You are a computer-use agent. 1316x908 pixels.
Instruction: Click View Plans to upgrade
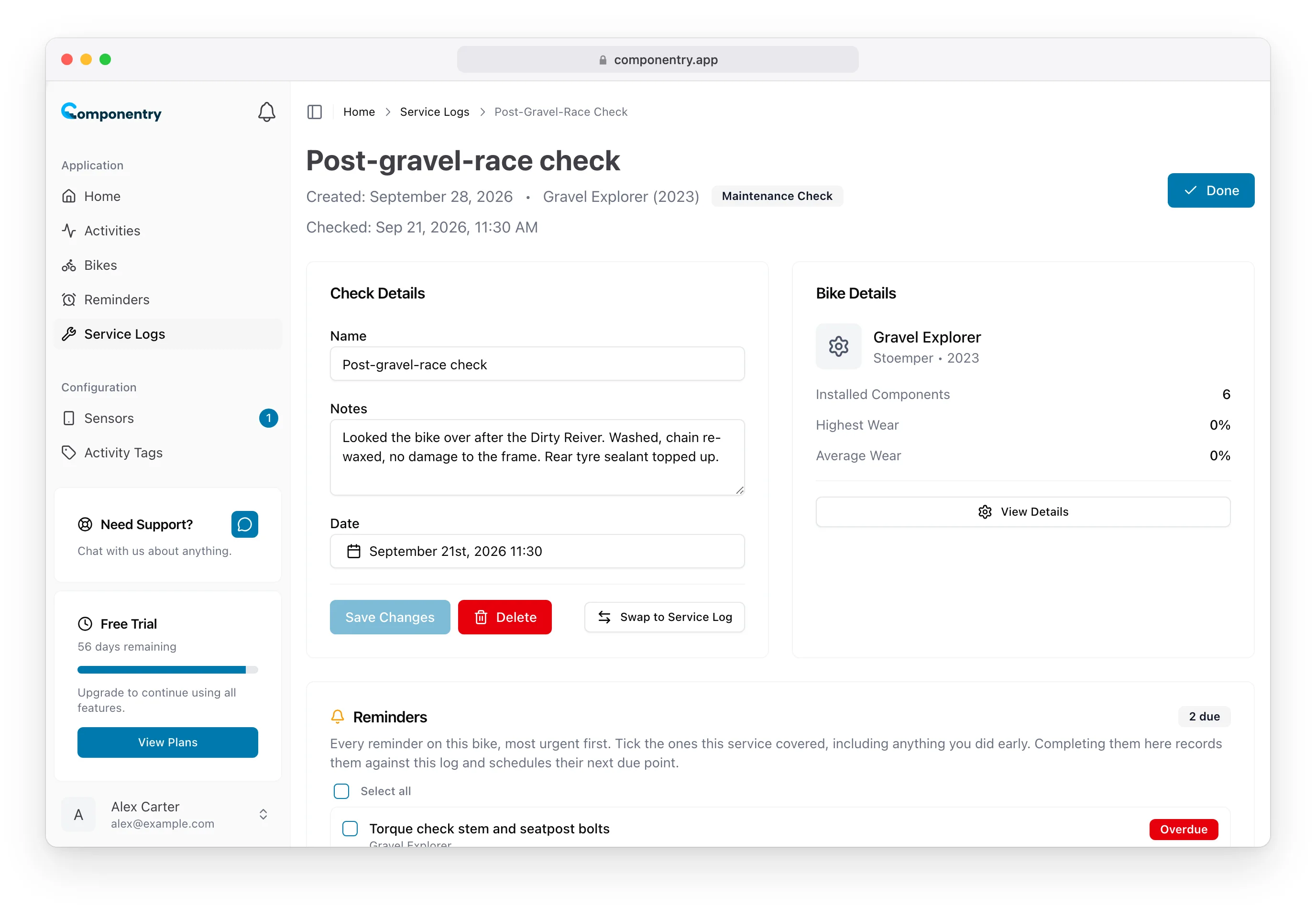168,742
